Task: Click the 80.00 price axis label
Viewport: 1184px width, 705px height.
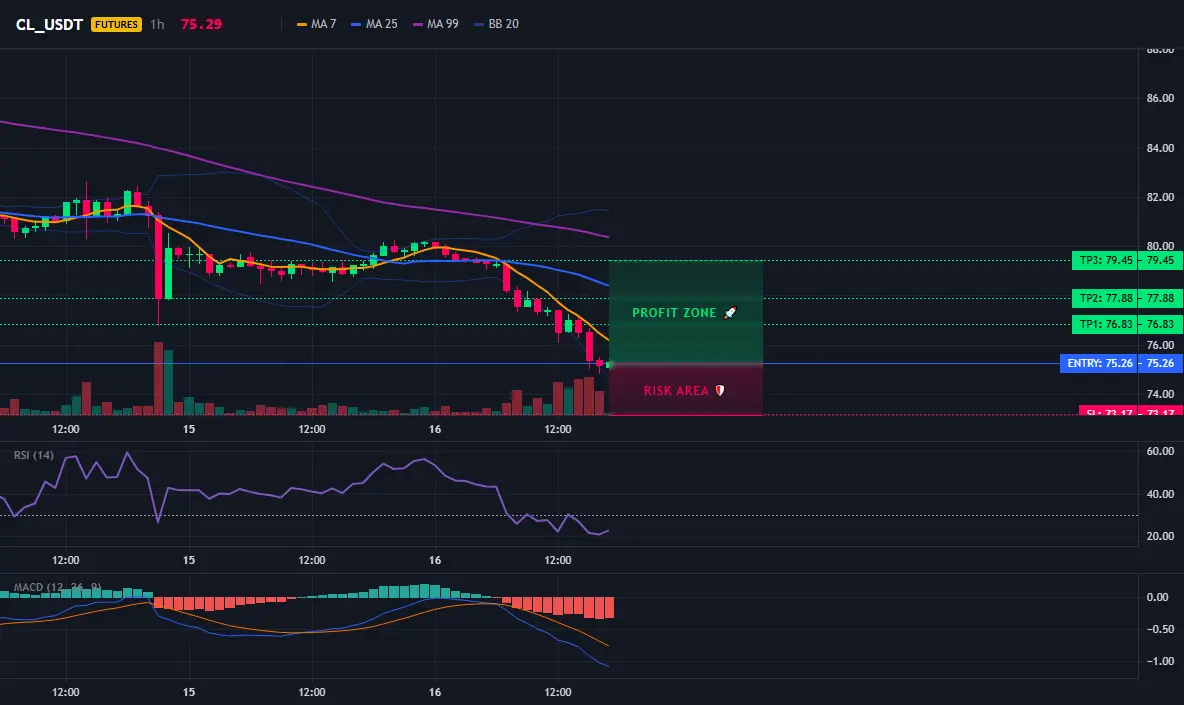Action: 1160,245
